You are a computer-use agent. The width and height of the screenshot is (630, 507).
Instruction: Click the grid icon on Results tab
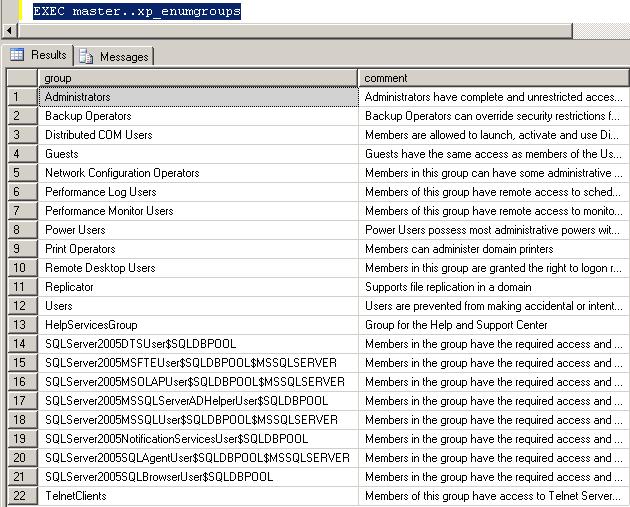(x=17, y=55)
